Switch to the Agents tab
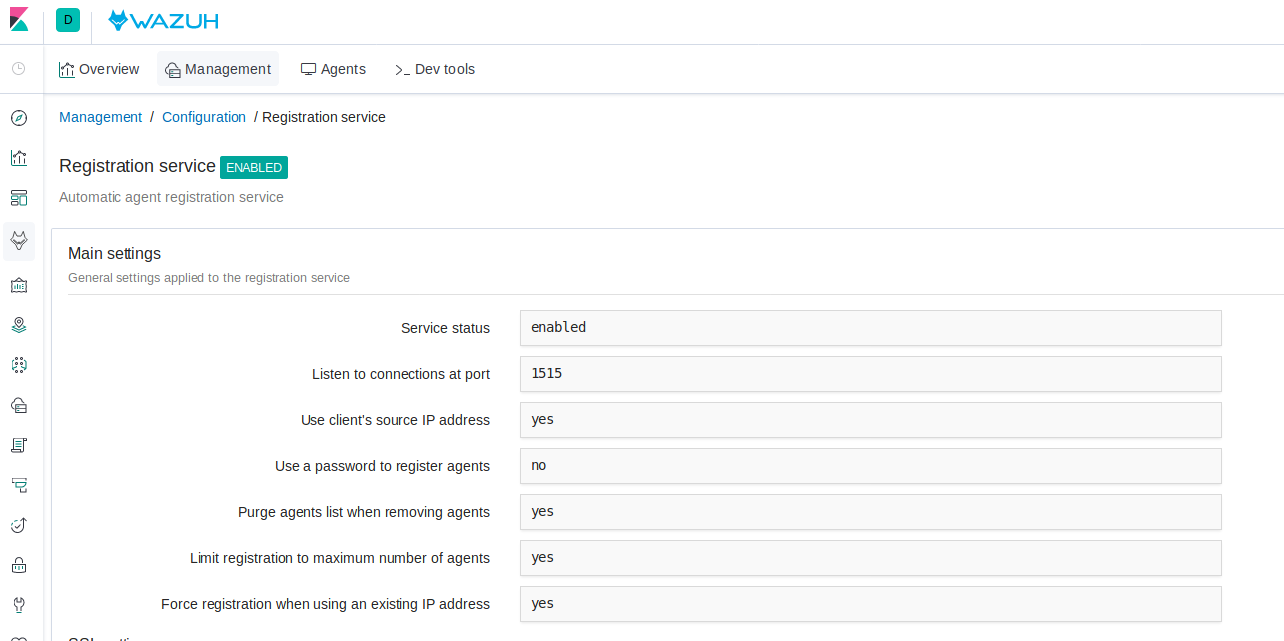The width and height of the screenshot is (1284, 641). point(333,68)
